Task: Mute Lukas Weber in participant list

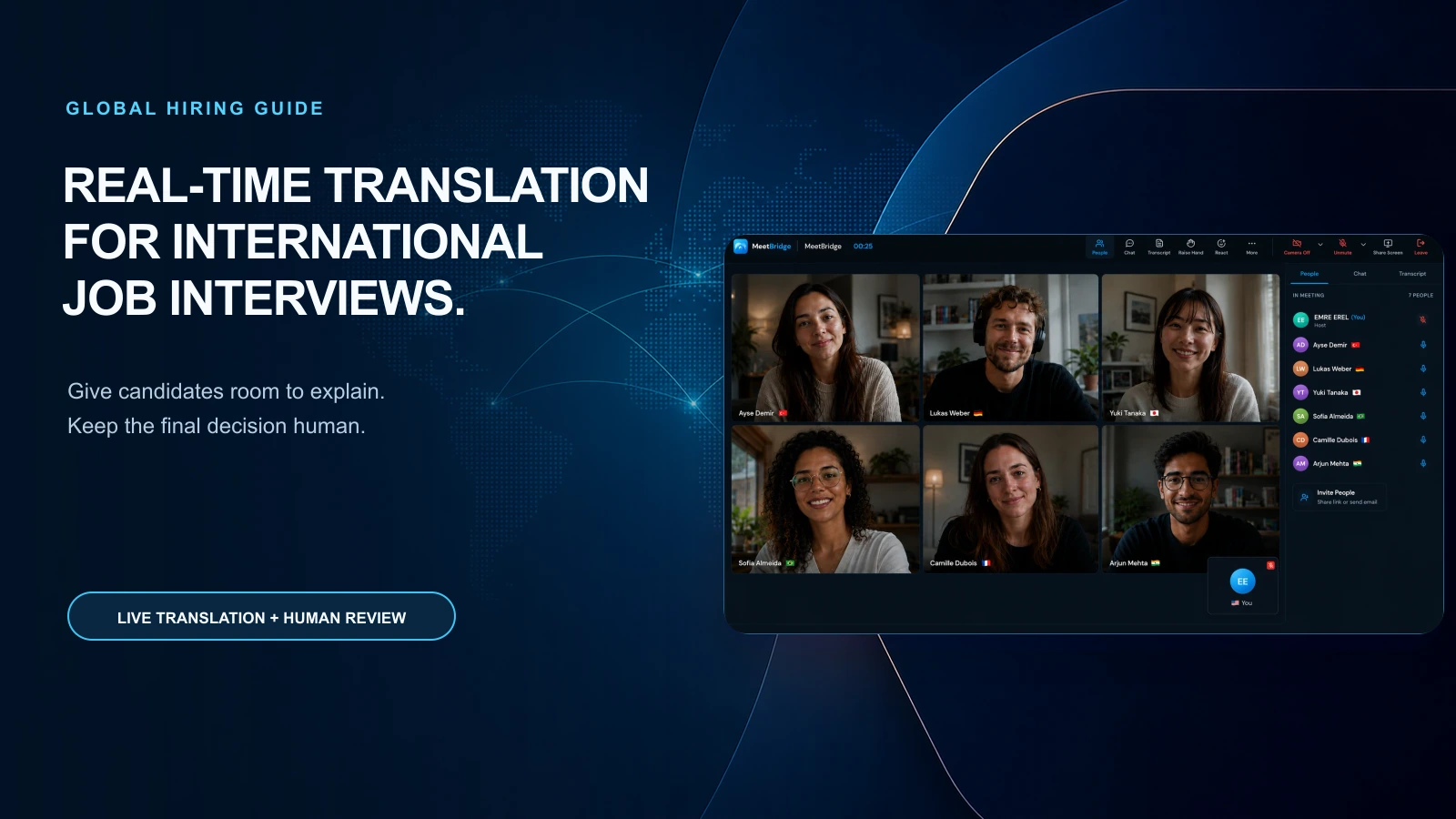Action: pyautogui.click(x=1423, y=369)
